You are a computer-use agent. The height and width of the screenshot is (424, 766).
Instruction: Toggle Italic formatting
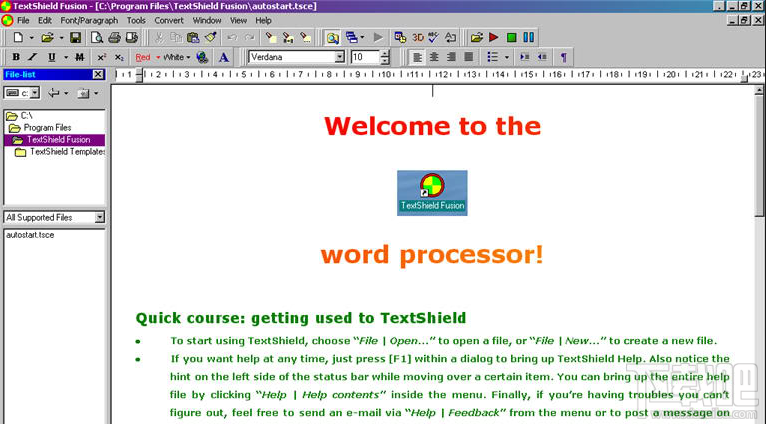pos(33,57)
